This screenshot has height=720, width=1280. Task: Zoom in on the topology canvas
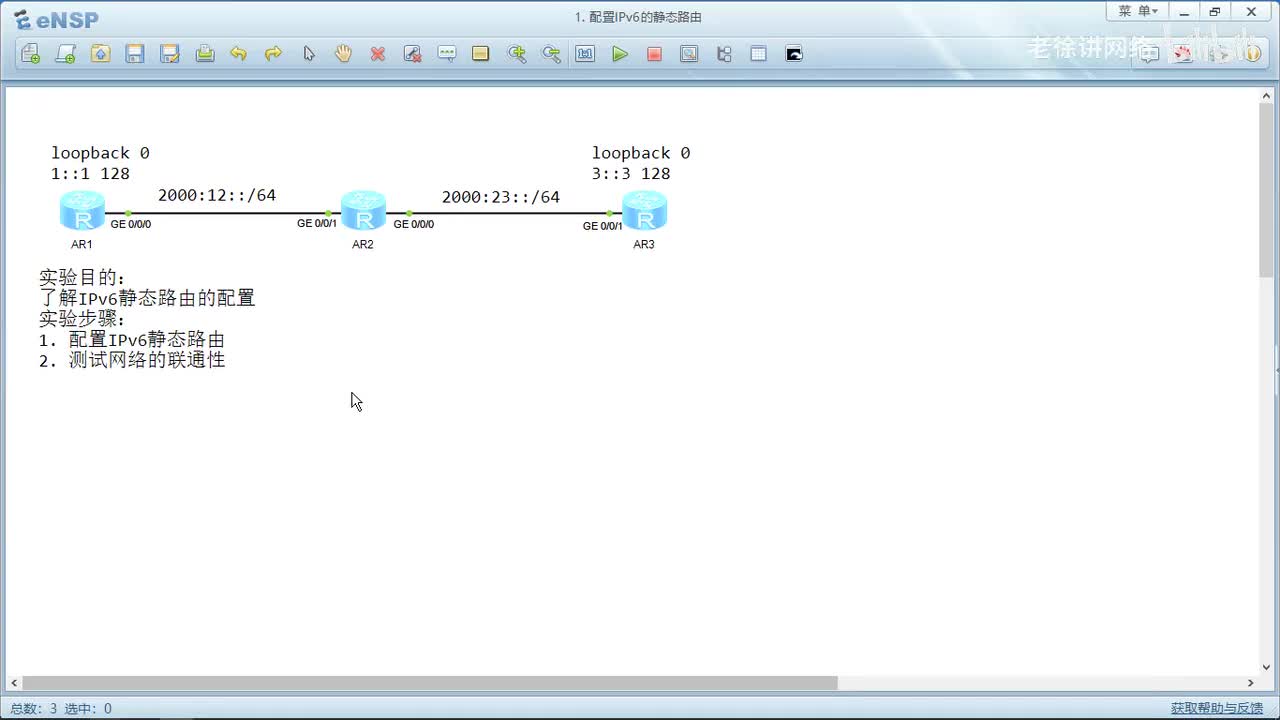click(517, 54)
